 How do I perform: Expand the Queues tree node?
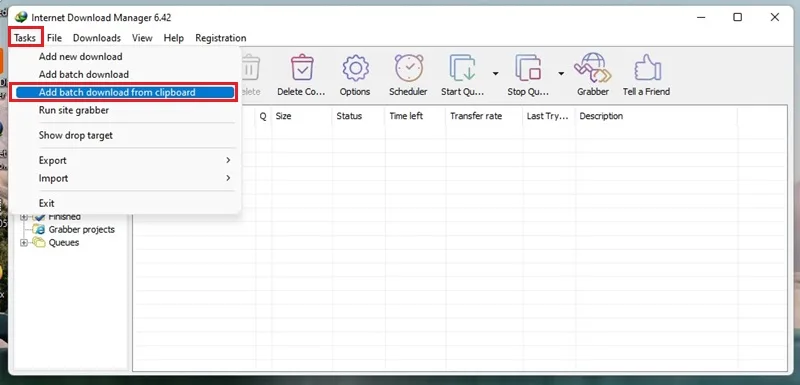[23, 243]
